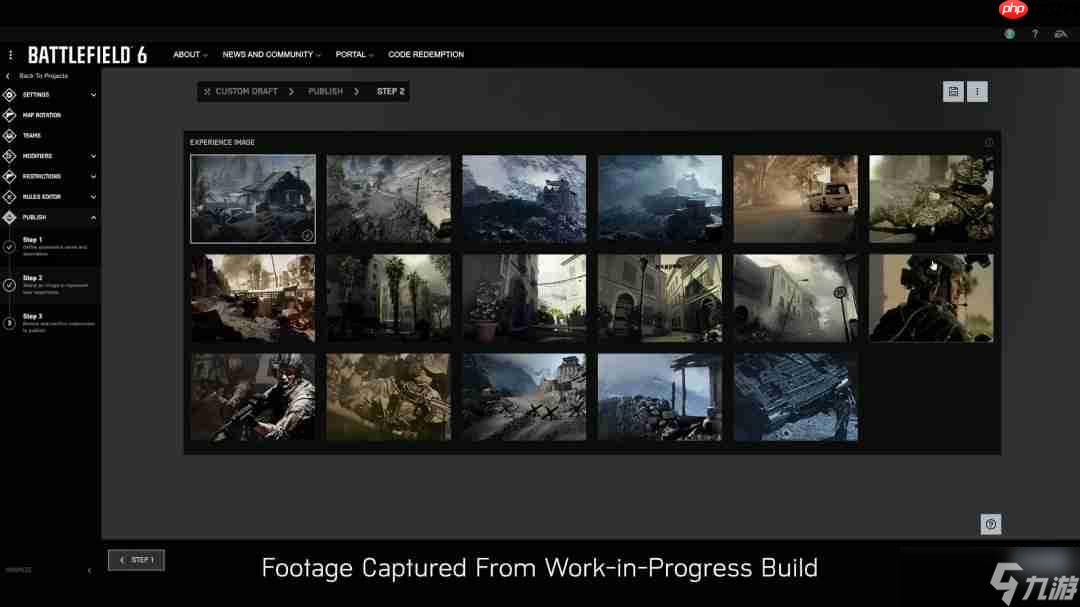Select the soldier aiming rifle image
Viewport: 1080px width, 607px height.
253,397
